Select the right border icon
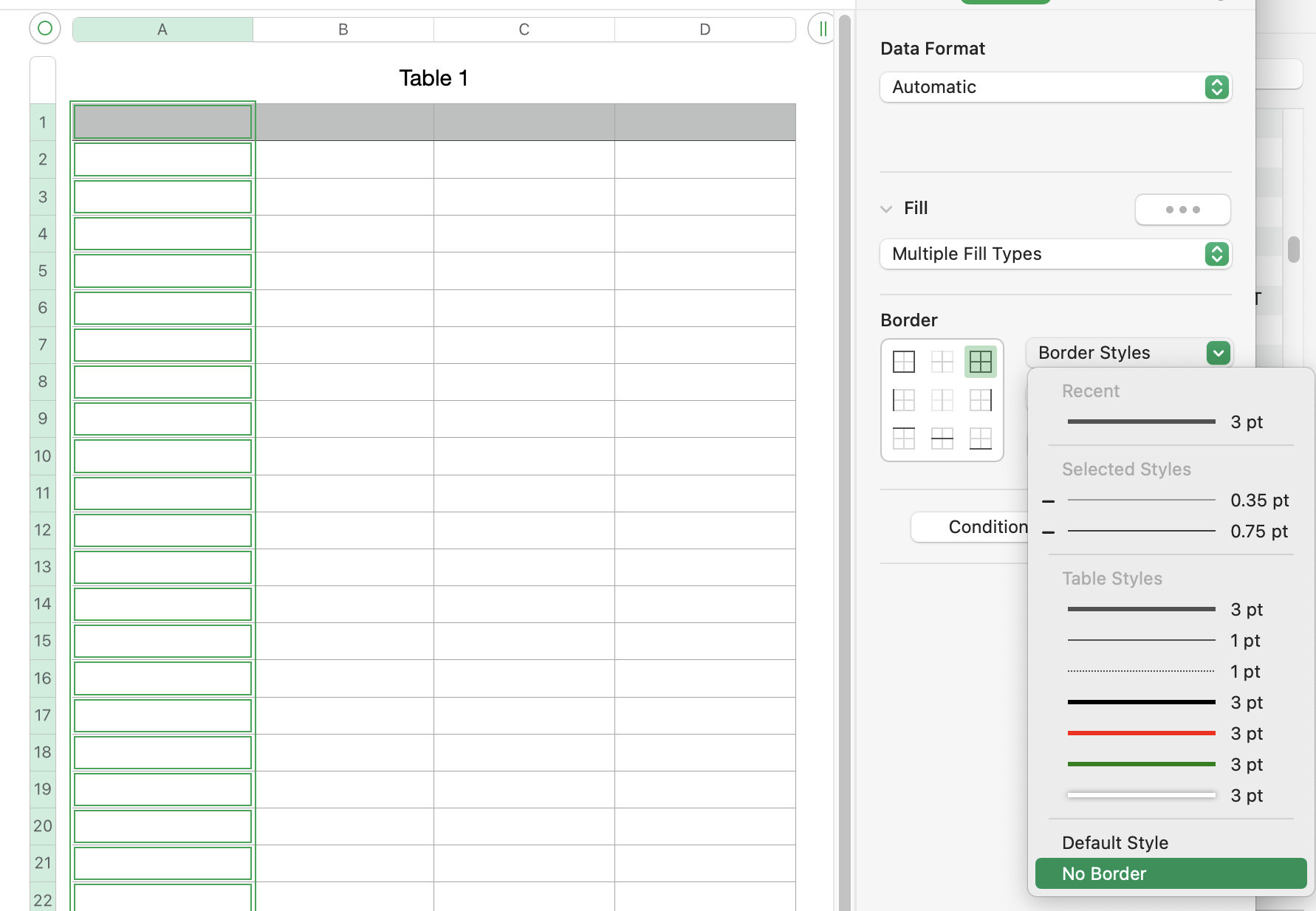 click(x=981, y=400)
